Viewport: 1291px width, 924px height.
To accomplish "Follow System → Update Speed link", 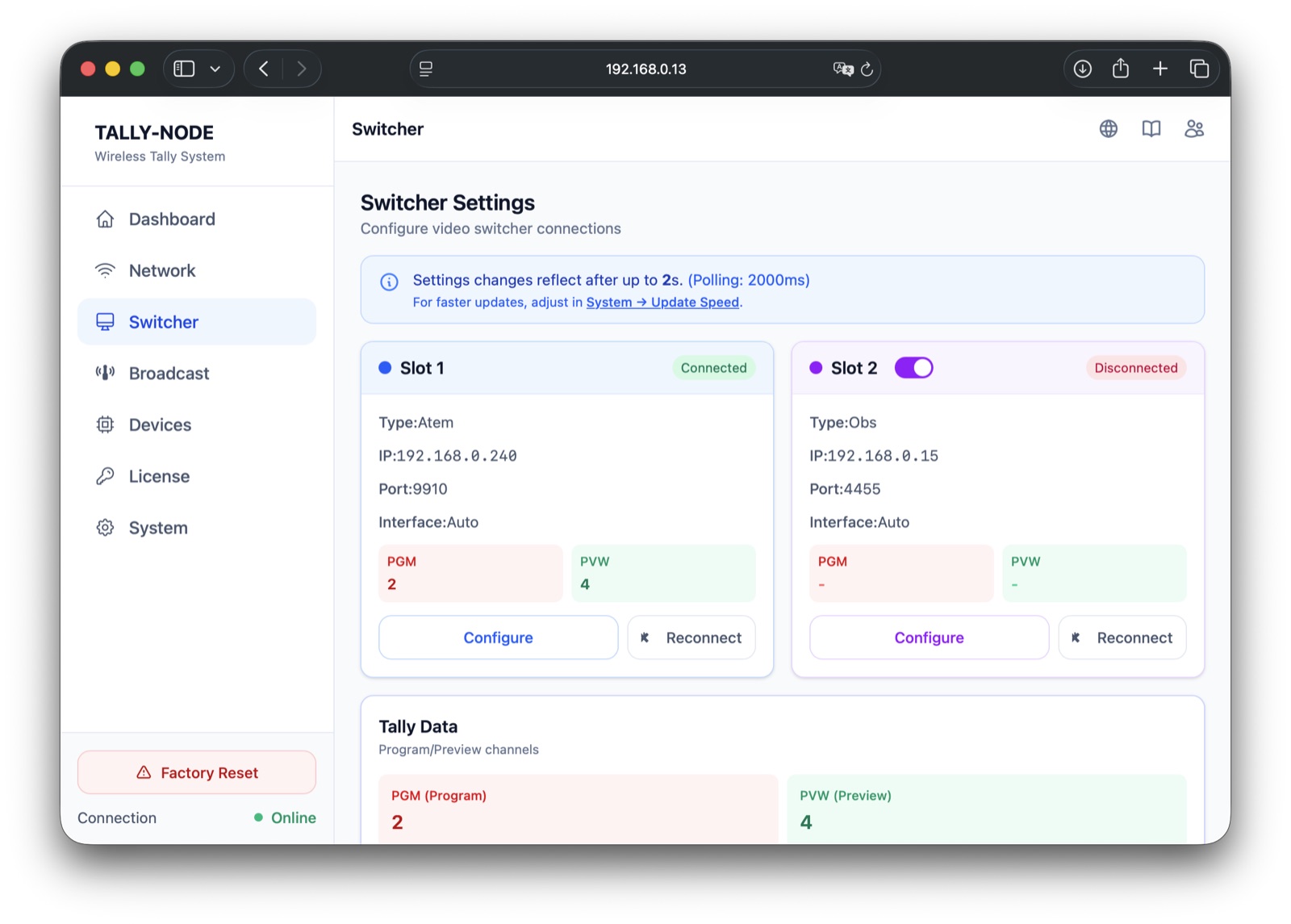I will 662,303.
